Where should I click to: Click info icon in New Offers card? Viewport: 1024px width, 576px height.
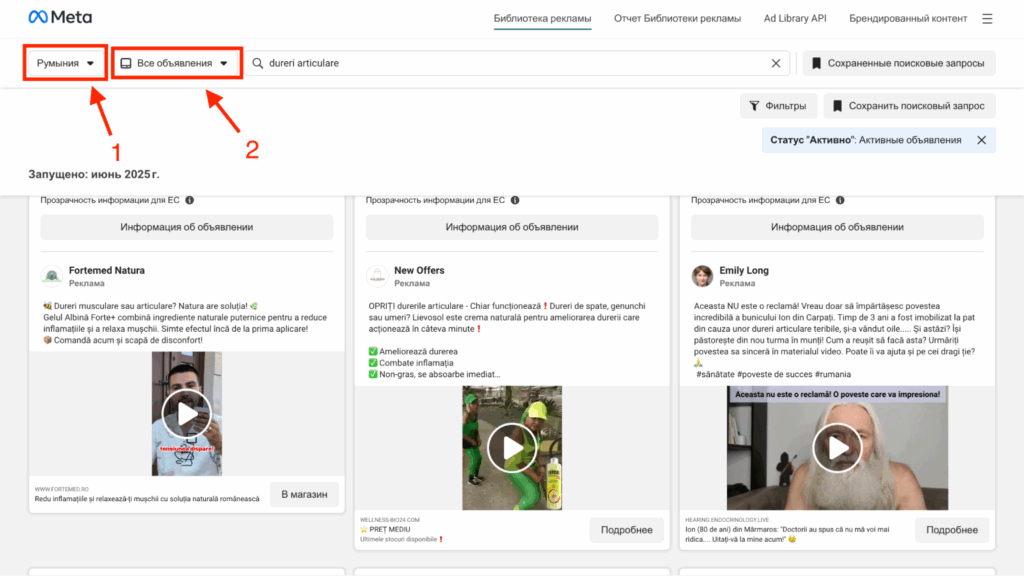click(515, 200)
